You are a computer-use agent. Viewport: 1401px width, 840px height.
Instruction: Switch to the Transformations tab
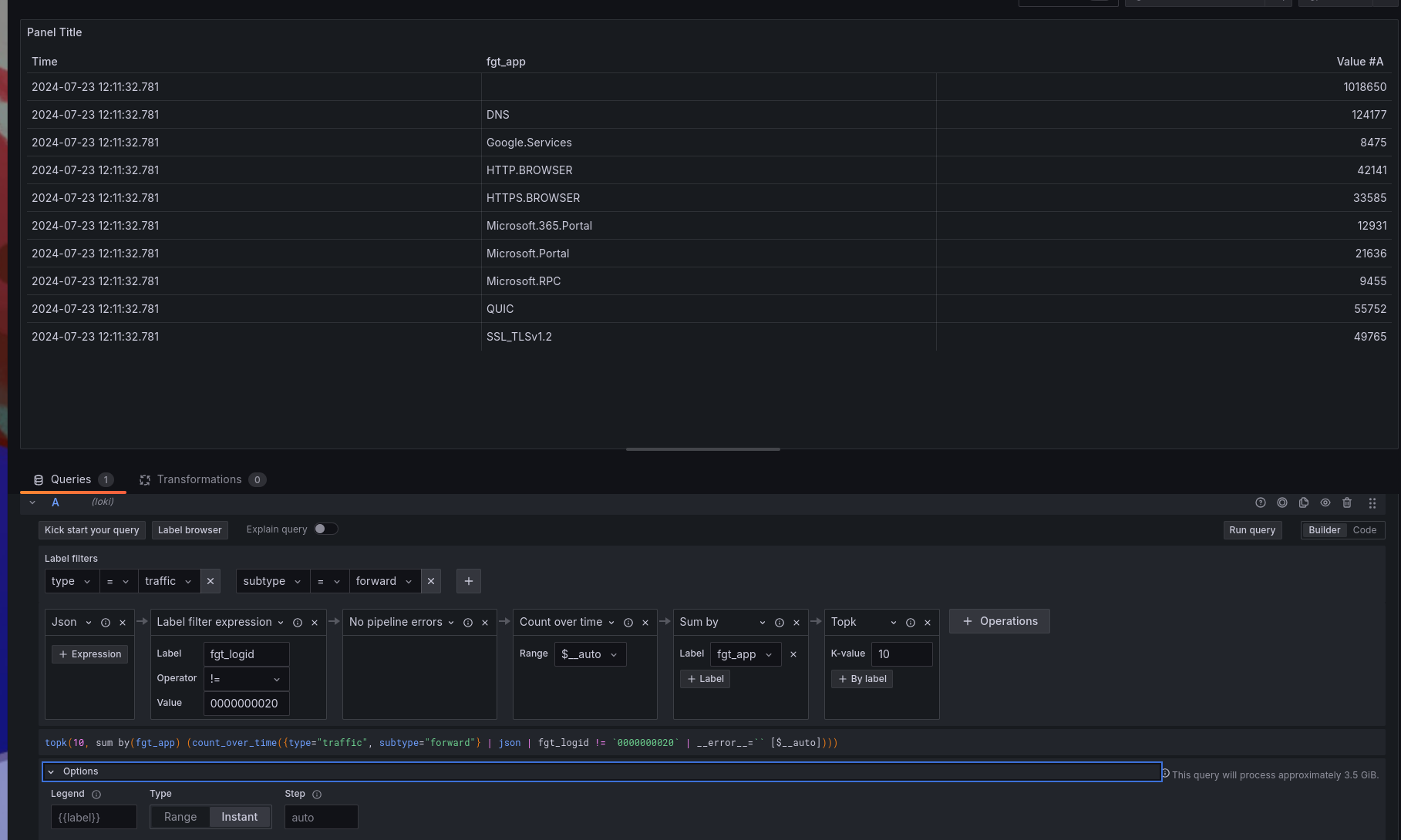199,479
